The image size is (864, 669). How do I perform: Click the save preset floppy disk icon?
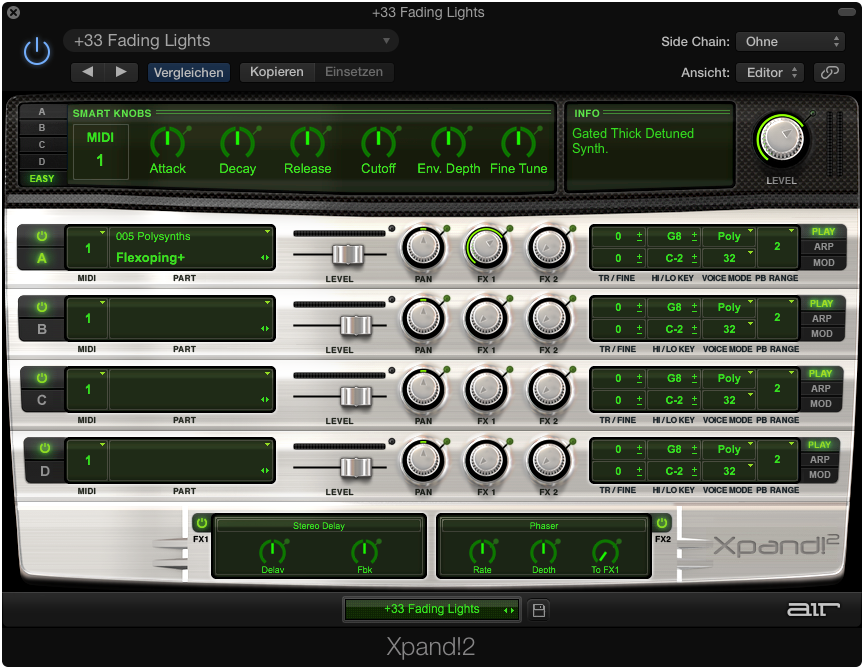(539, 610)
